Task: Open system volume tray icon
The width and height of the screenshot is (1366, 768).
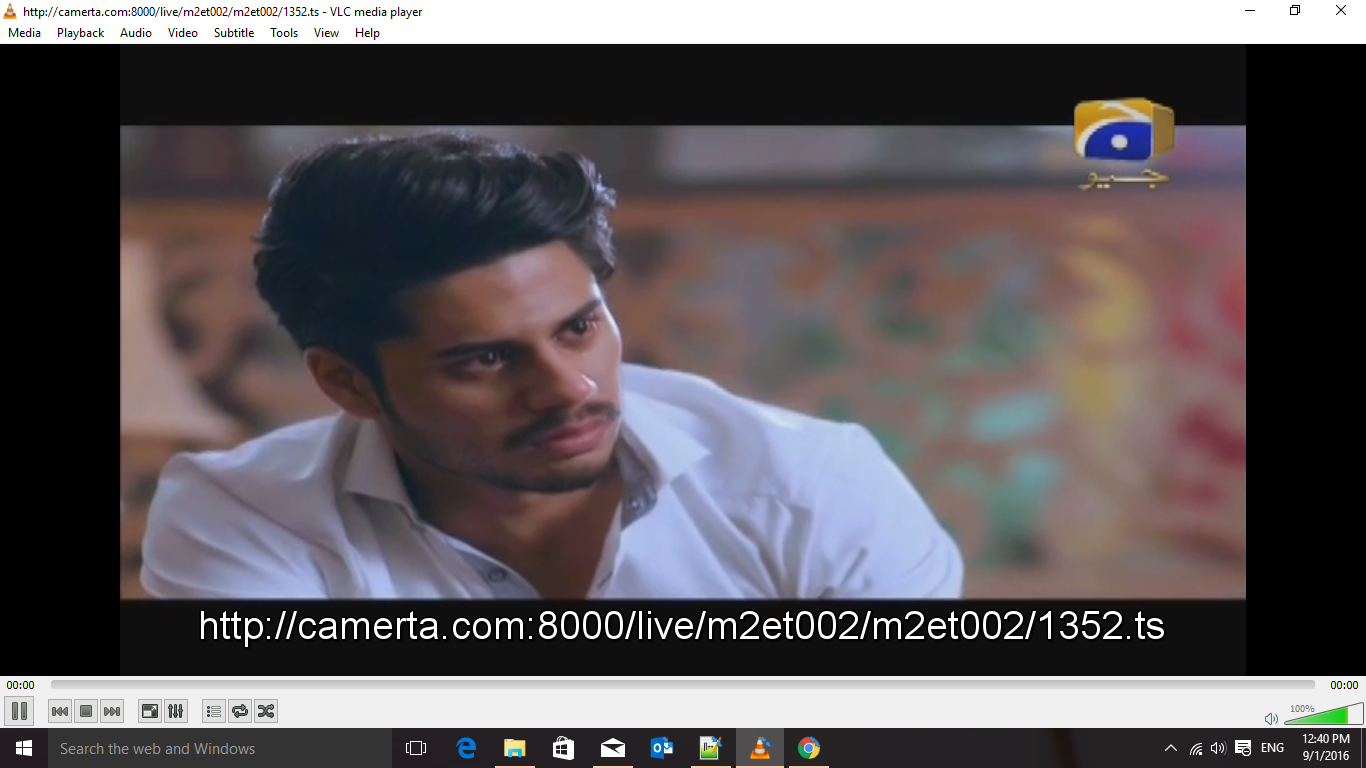Action: click(x=1218, y=748)
